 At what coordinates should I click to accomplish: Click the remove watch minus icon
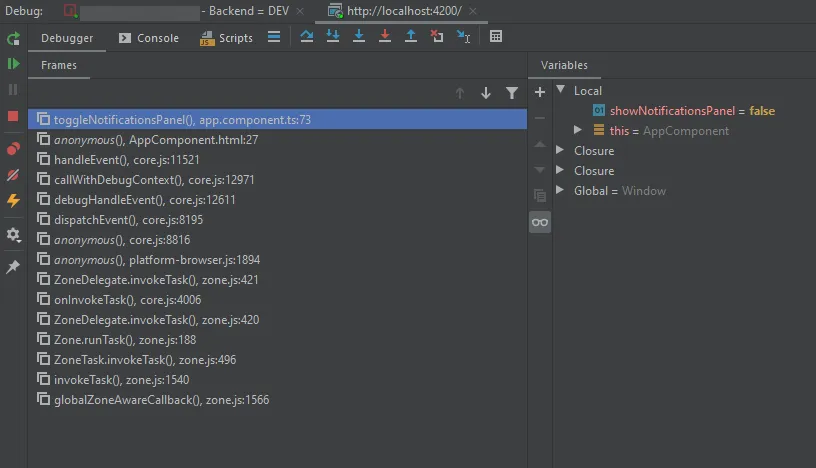point(540,118)
